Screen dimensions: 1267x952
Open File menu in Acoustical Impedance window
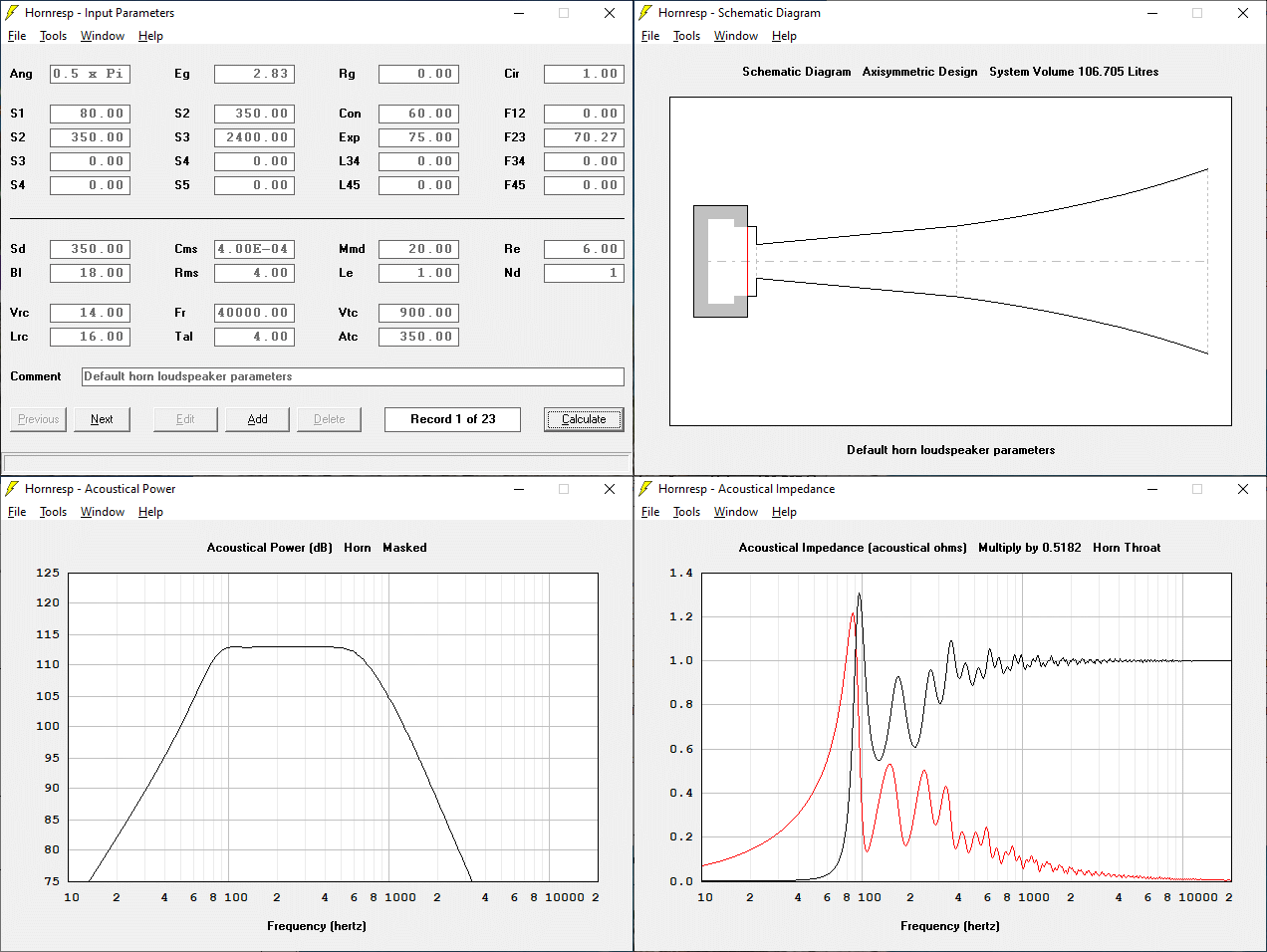point(650,512)
